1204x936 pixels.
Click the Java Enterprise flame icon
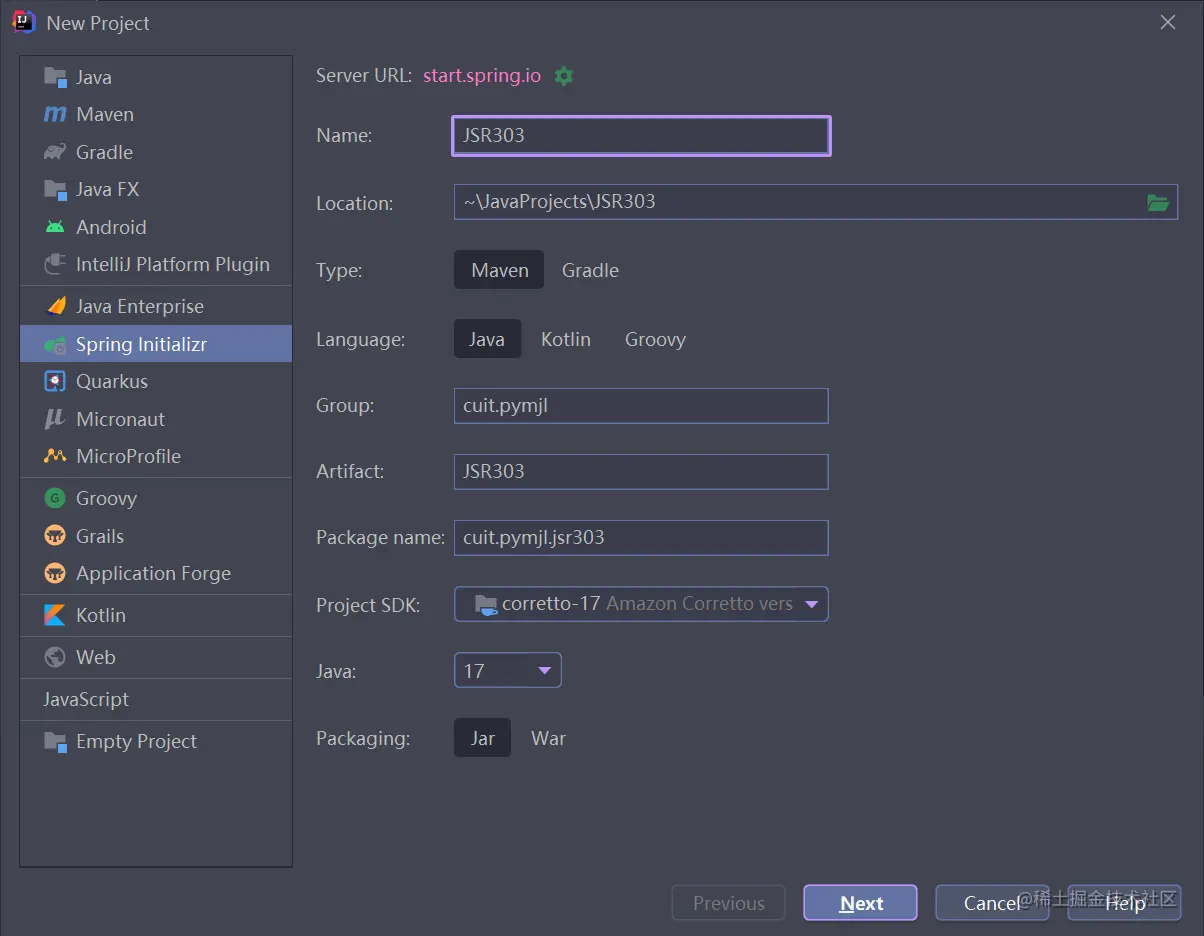coord(55,306)
